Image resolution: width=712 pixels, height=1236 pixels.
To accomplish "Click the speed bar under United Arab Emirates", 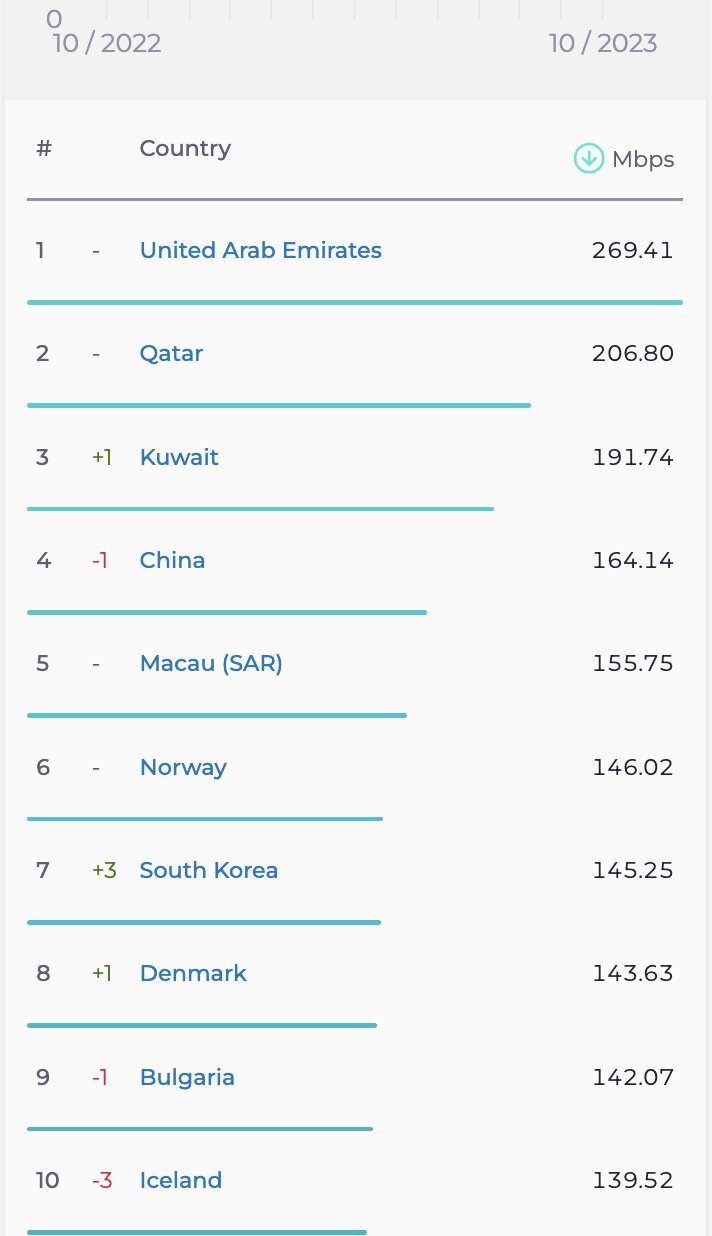I will pyautogui.click(x=355, y=300).
